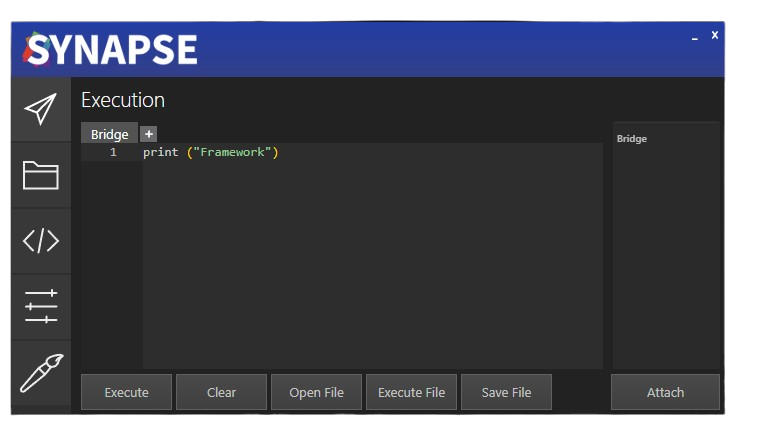Image resolution: width=762 pixels, height=447 pixels.
Task: Open the Execution page via paper plane icon
Action: (41, 109)
